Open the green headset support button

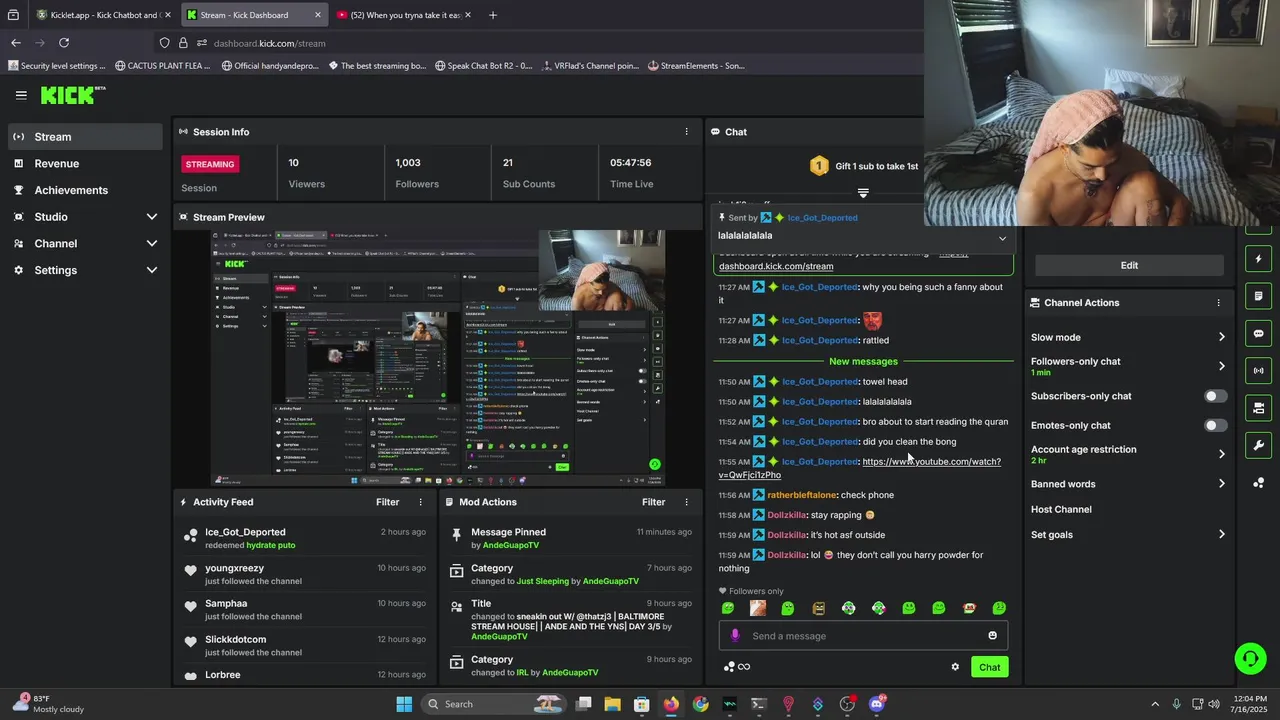[x=1249, y=658]
